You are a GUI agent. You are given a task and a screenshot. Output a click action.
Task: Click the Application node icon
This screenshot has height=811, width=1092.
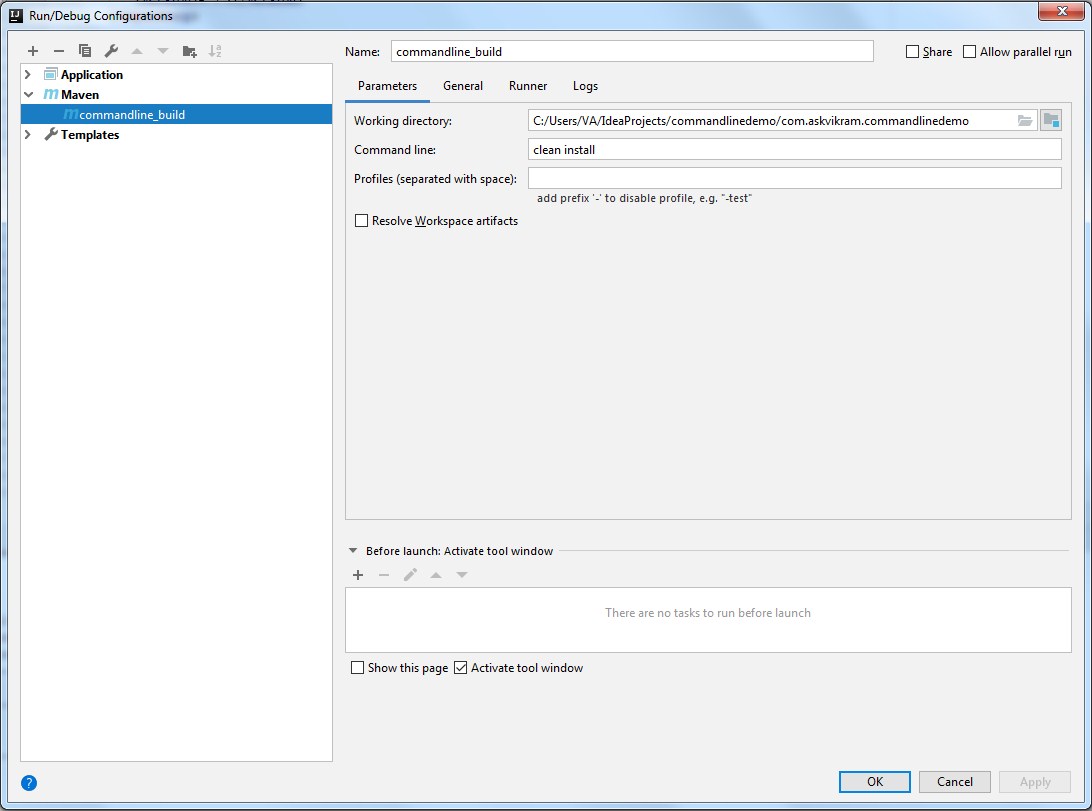(50, 74)
